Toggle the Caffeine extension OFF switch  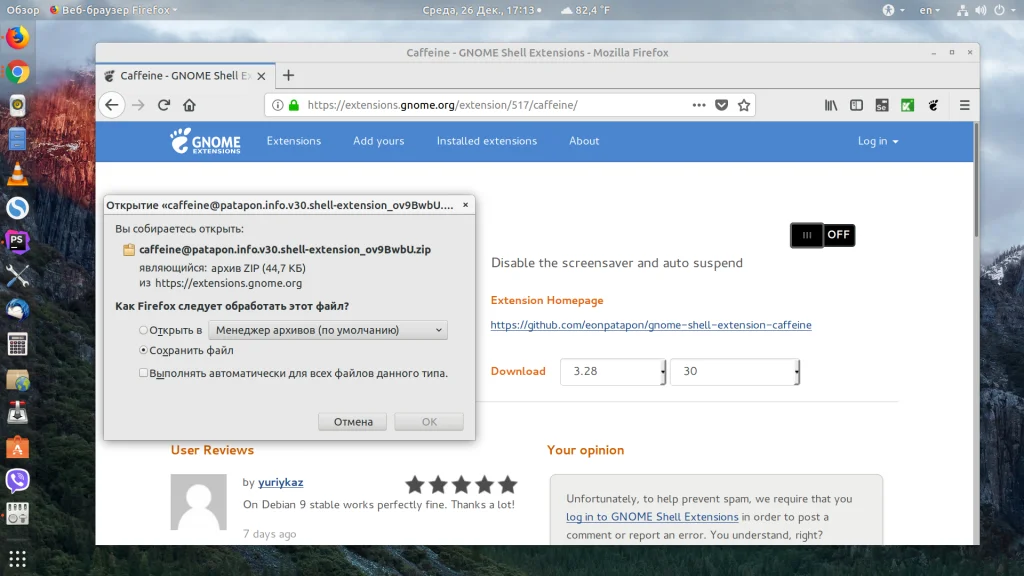pos(823,235)
